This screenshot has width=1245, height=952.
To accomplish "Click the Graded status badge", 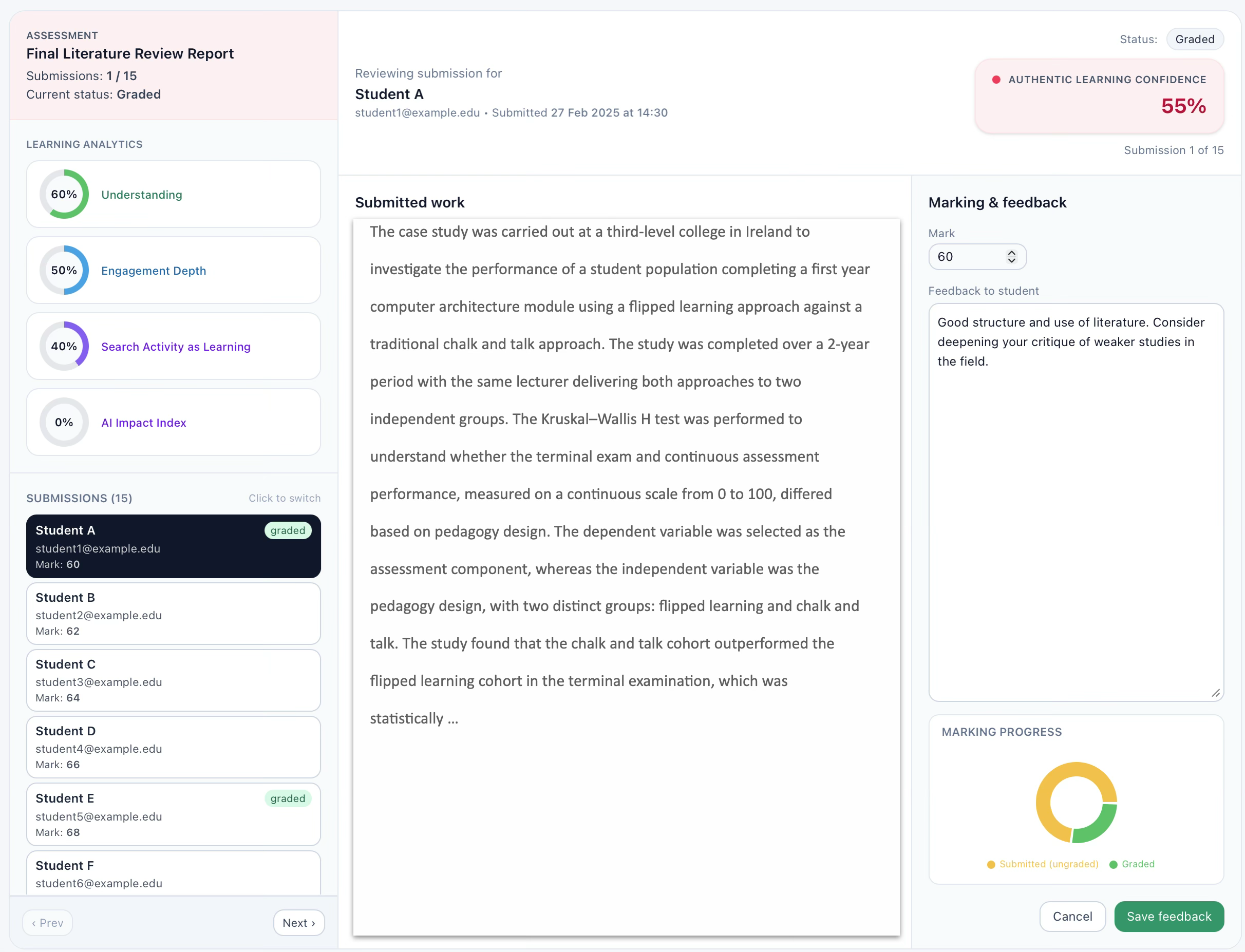I will tap(1195, 39).
